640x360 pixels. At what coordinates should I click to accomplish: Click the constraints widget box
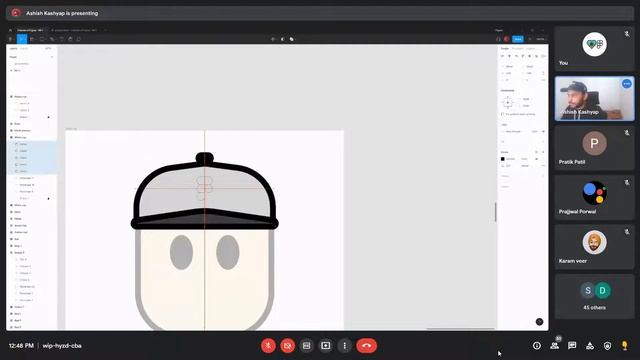(x=507, y=102)
